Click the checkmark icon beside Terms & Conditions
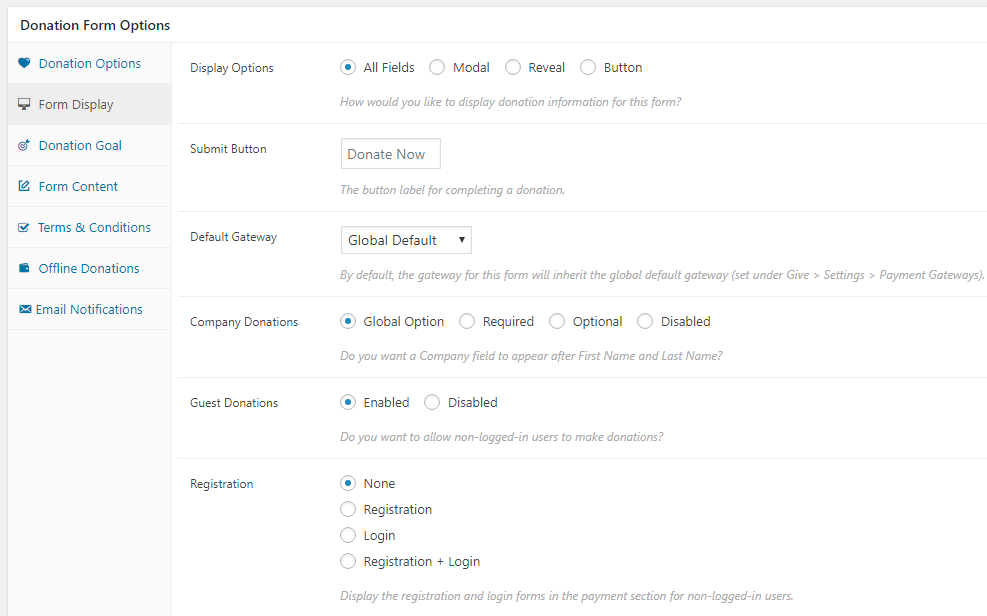Screen dimensions: 987x616 click(x=24, y=227)
